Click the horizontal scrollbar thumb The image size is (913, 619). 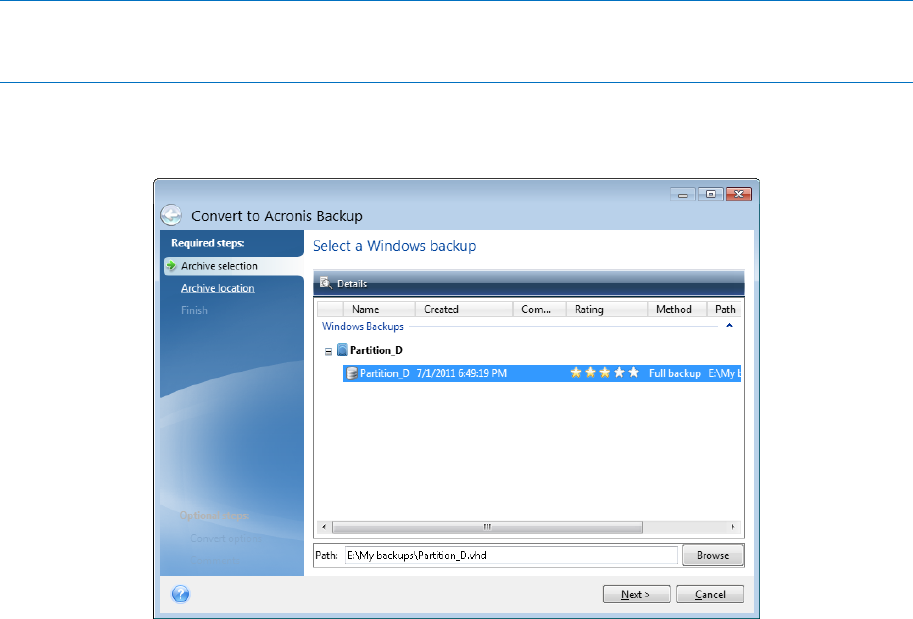487,527
